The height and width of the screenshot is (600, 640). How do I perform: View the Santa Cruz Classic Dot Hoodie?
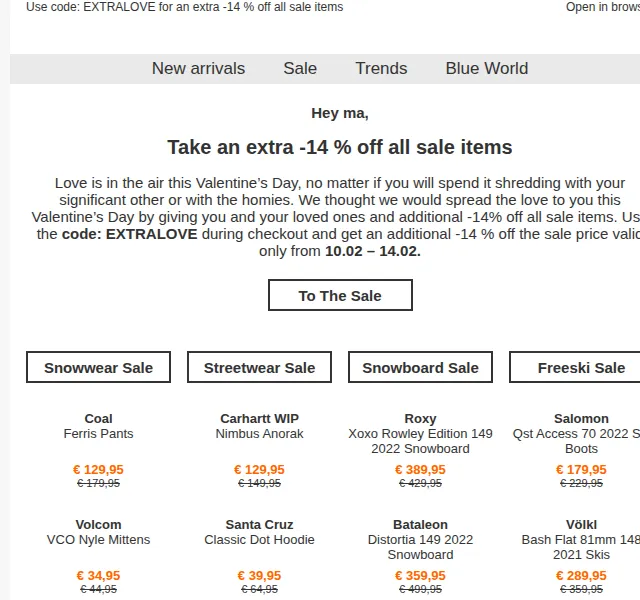(259, 532)
